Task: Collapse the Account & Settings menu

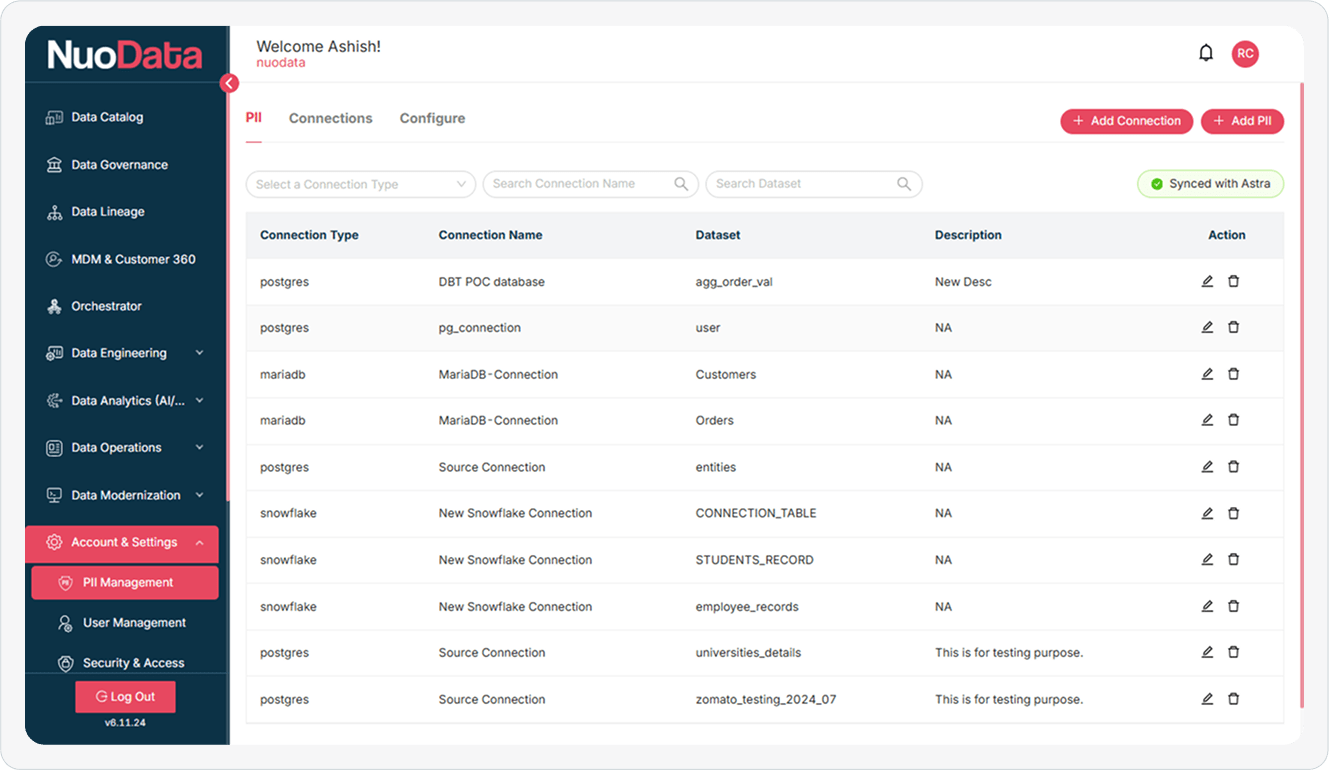Action: [x=122, y=542]
